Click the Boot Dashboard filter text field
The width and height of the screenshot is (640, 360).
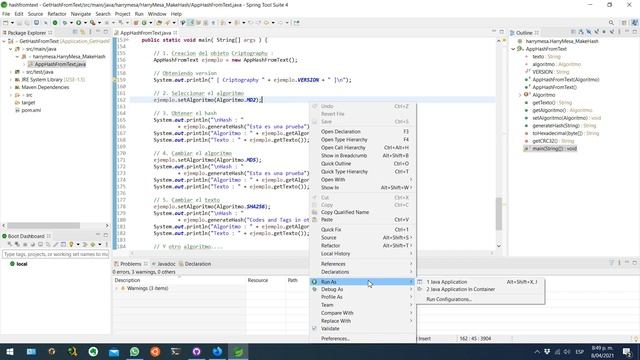click(56, 254)
